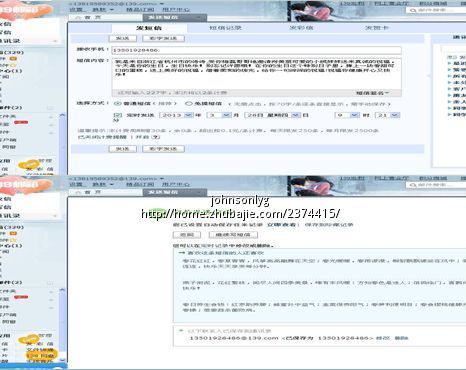
Task: Click the button beside 发送 below billing notice
Action: tap(163, 149)
